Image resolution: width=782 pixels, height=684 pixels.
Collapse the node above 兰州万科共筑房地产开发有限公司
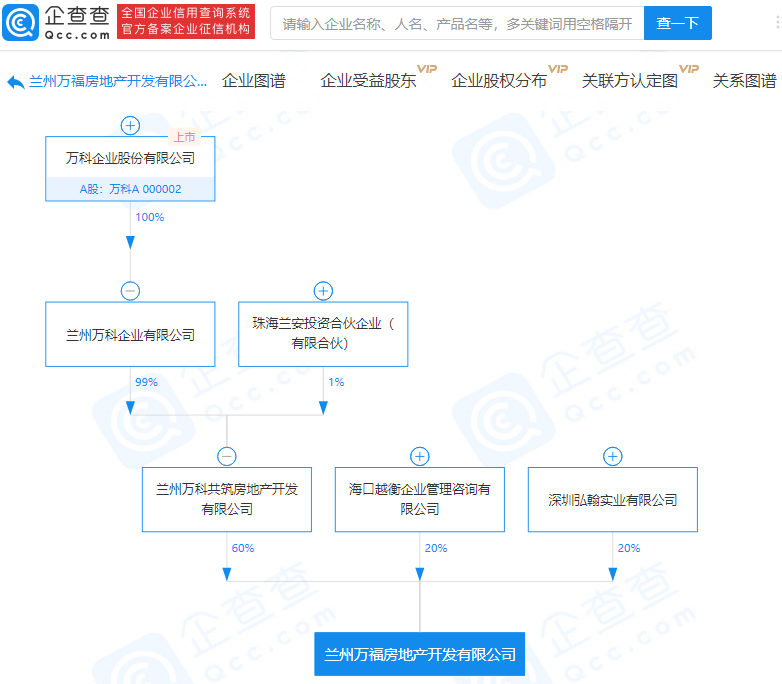coord(227,456)
